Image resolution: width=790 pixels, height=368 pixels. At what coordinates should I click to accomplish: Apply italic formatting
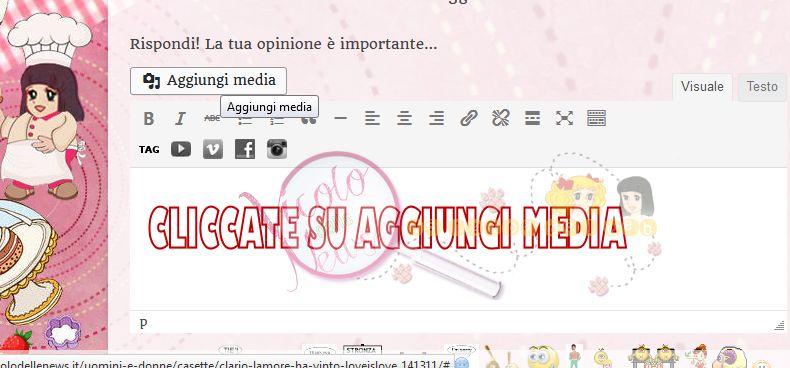pyautogui.click(x=180, y=118)
